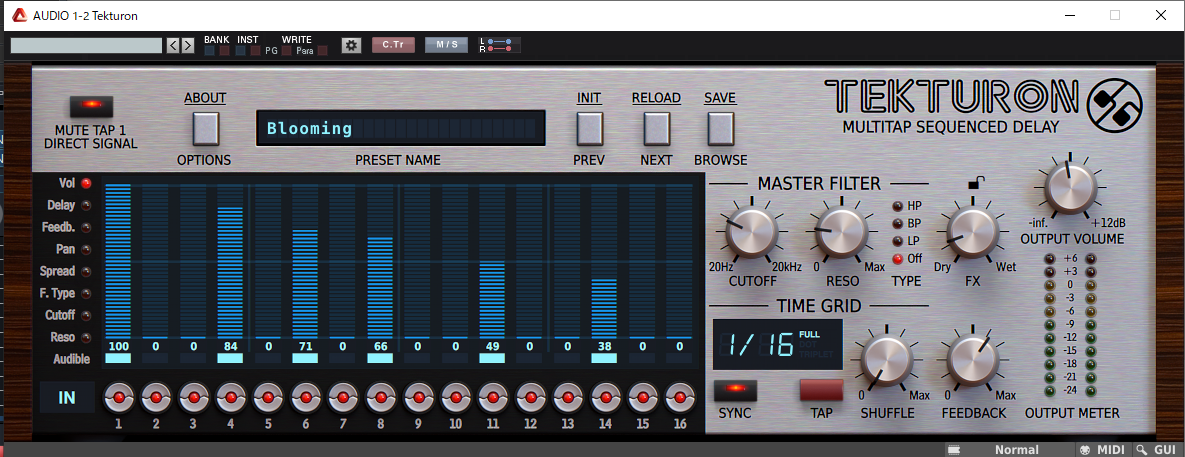Click the previous preset arrow in host toolbar
Viewport: 1185px width, 457px height.
point(172,45)
